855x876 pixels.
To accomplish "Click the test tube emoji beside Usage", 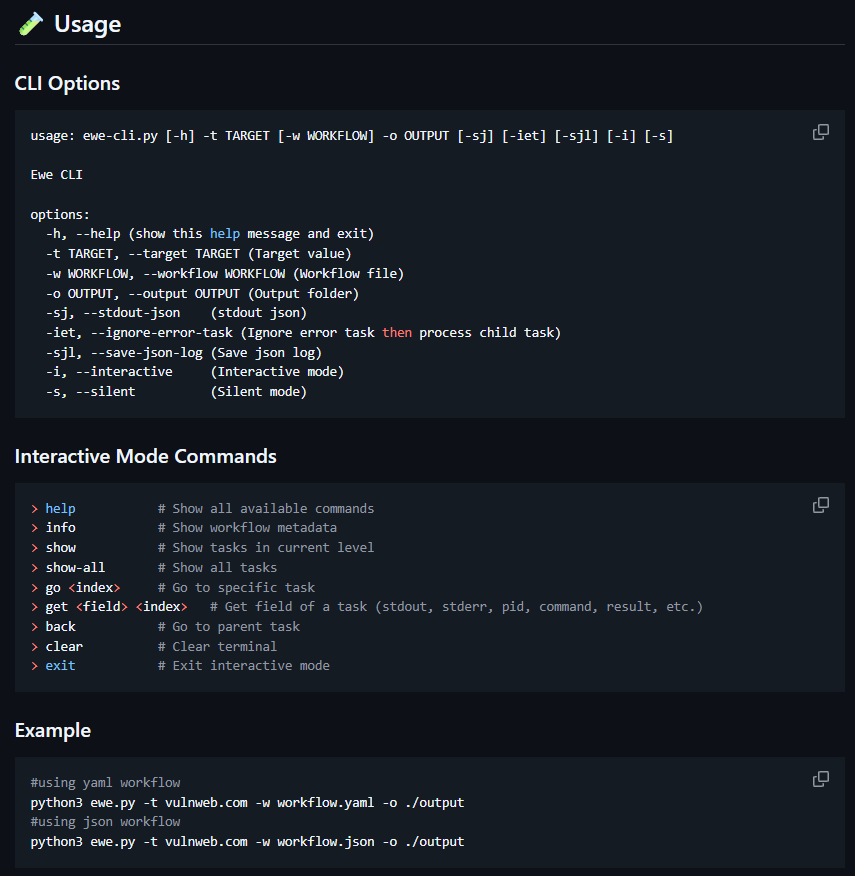I will (31, 24).
